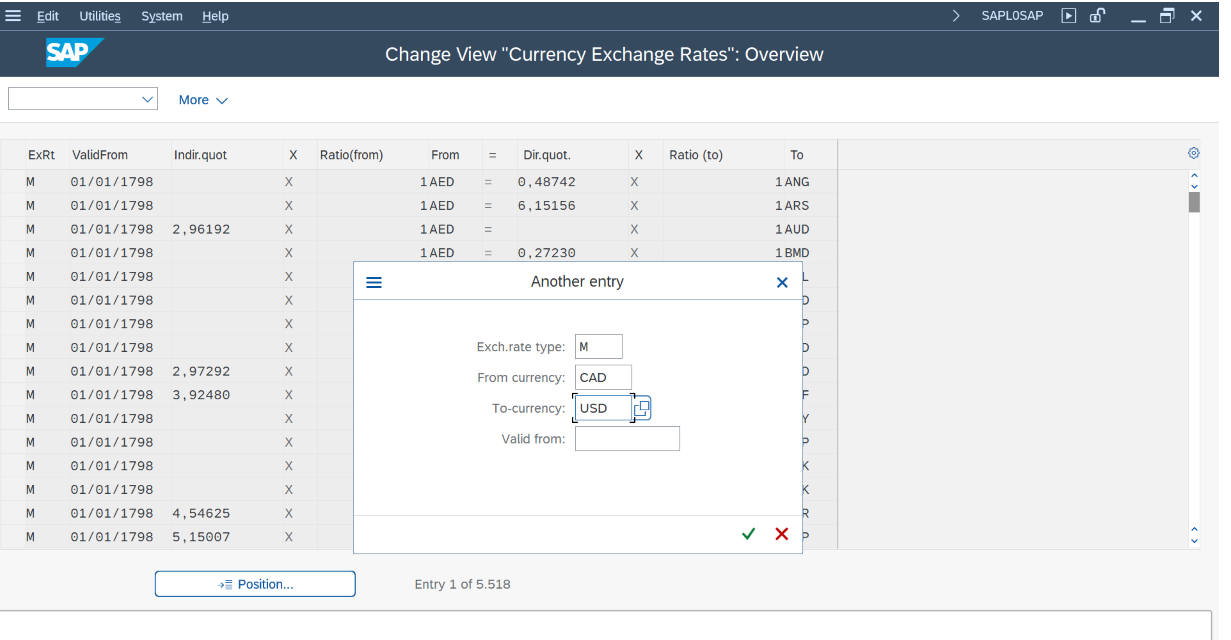Open value help for To-currency field
1231x640 pixels.
(x=642, y=408)
